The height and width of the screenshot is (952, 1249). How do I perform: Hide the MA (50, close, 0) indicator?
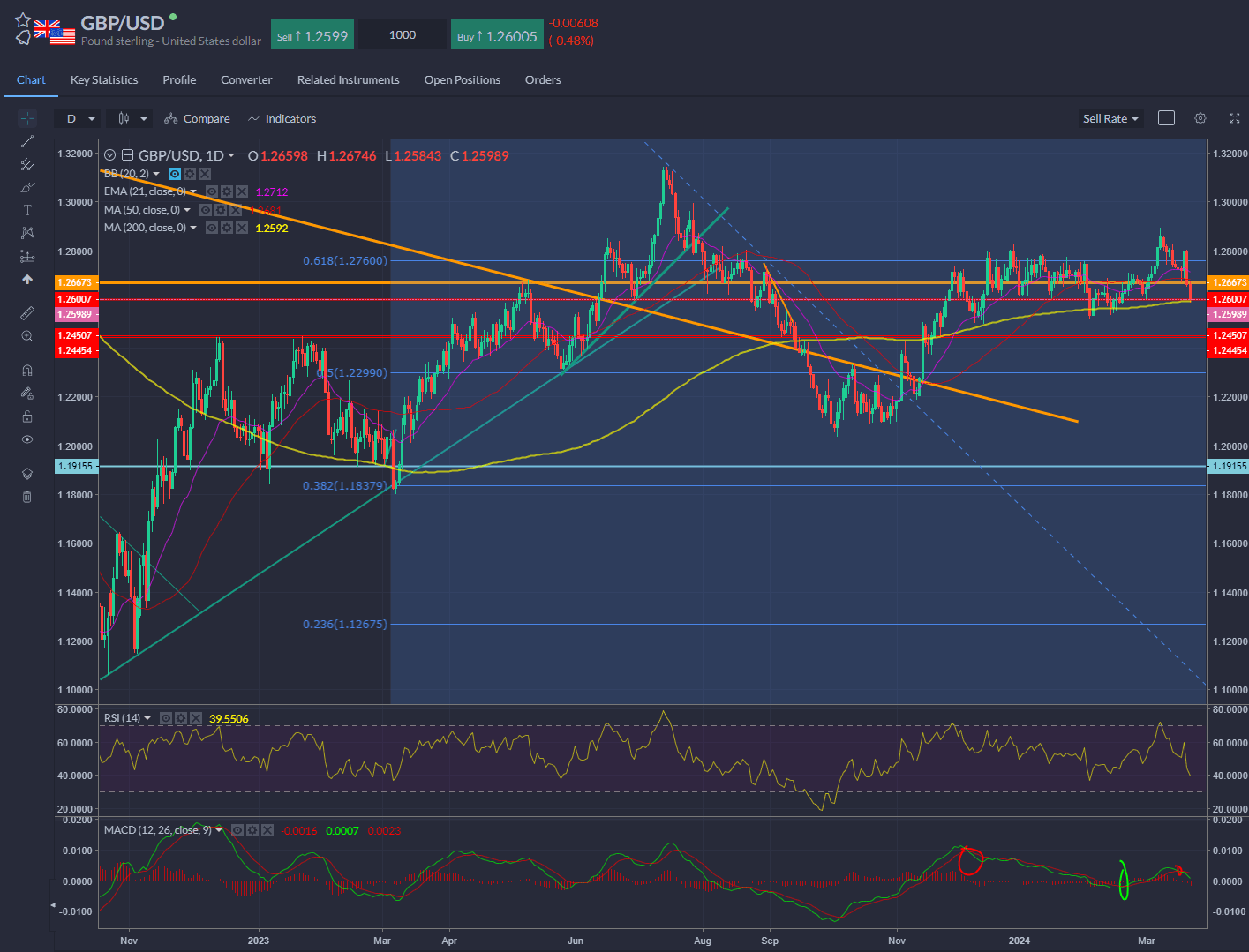pos(206,210)
